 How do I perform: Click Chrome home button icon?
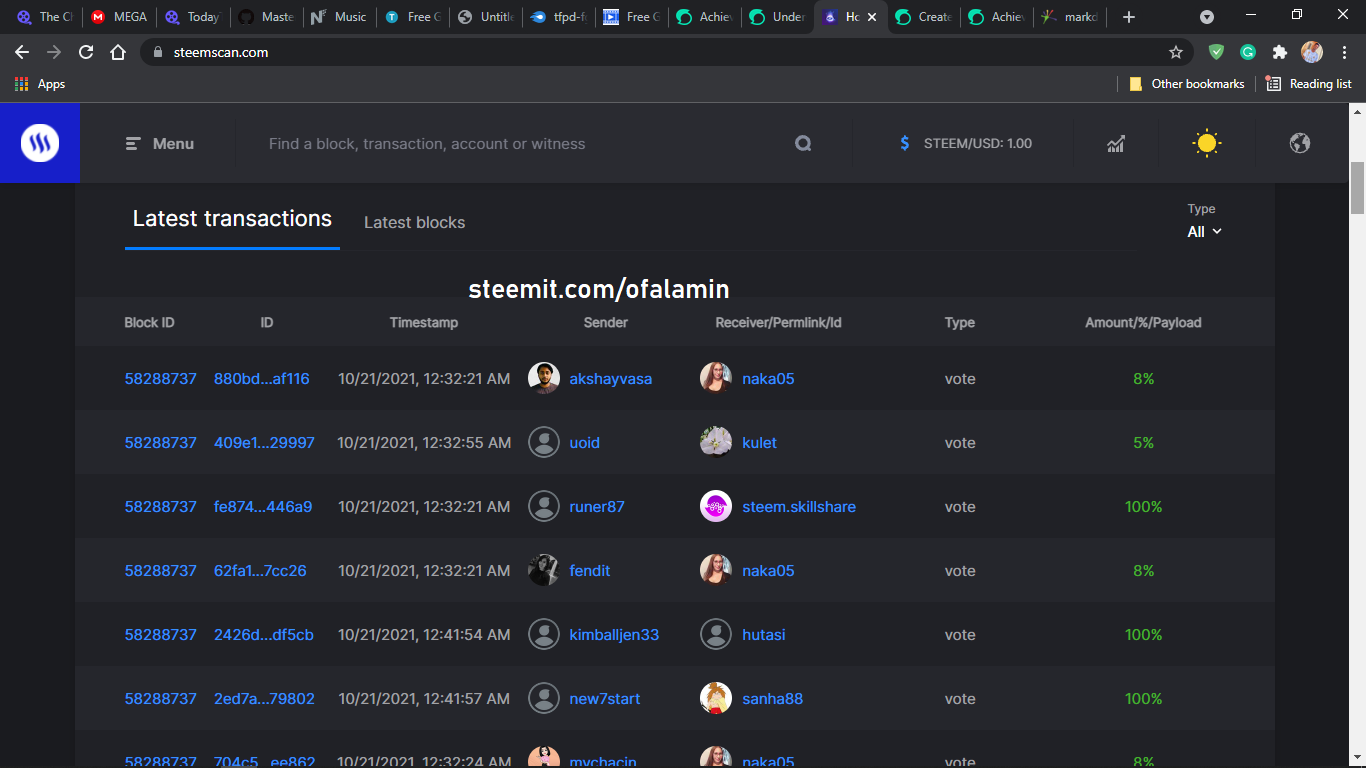click(x=118, y=52)
